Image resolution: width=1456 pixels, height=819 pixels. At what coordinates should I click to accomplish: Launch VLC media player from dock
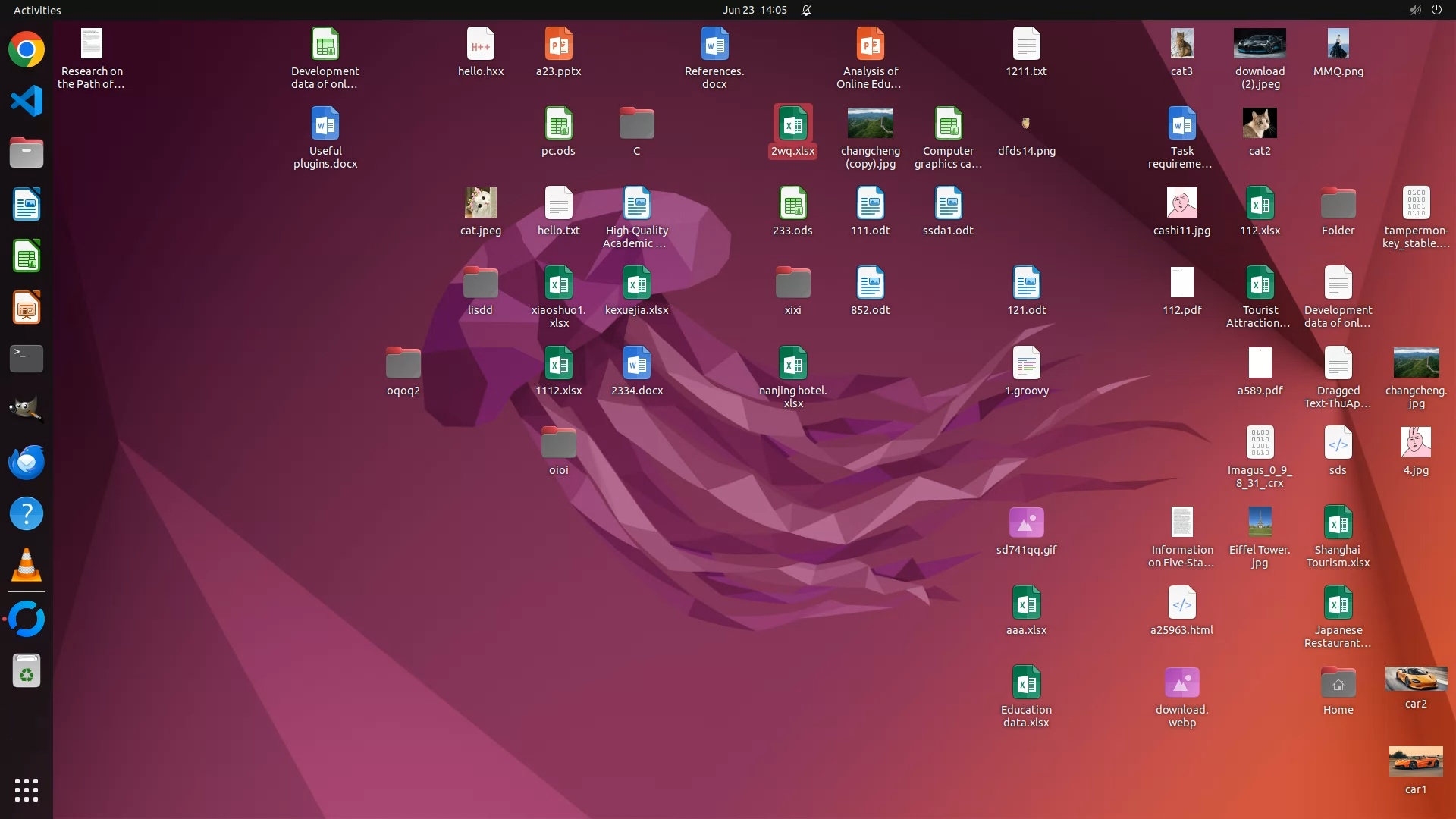(27, 565)
